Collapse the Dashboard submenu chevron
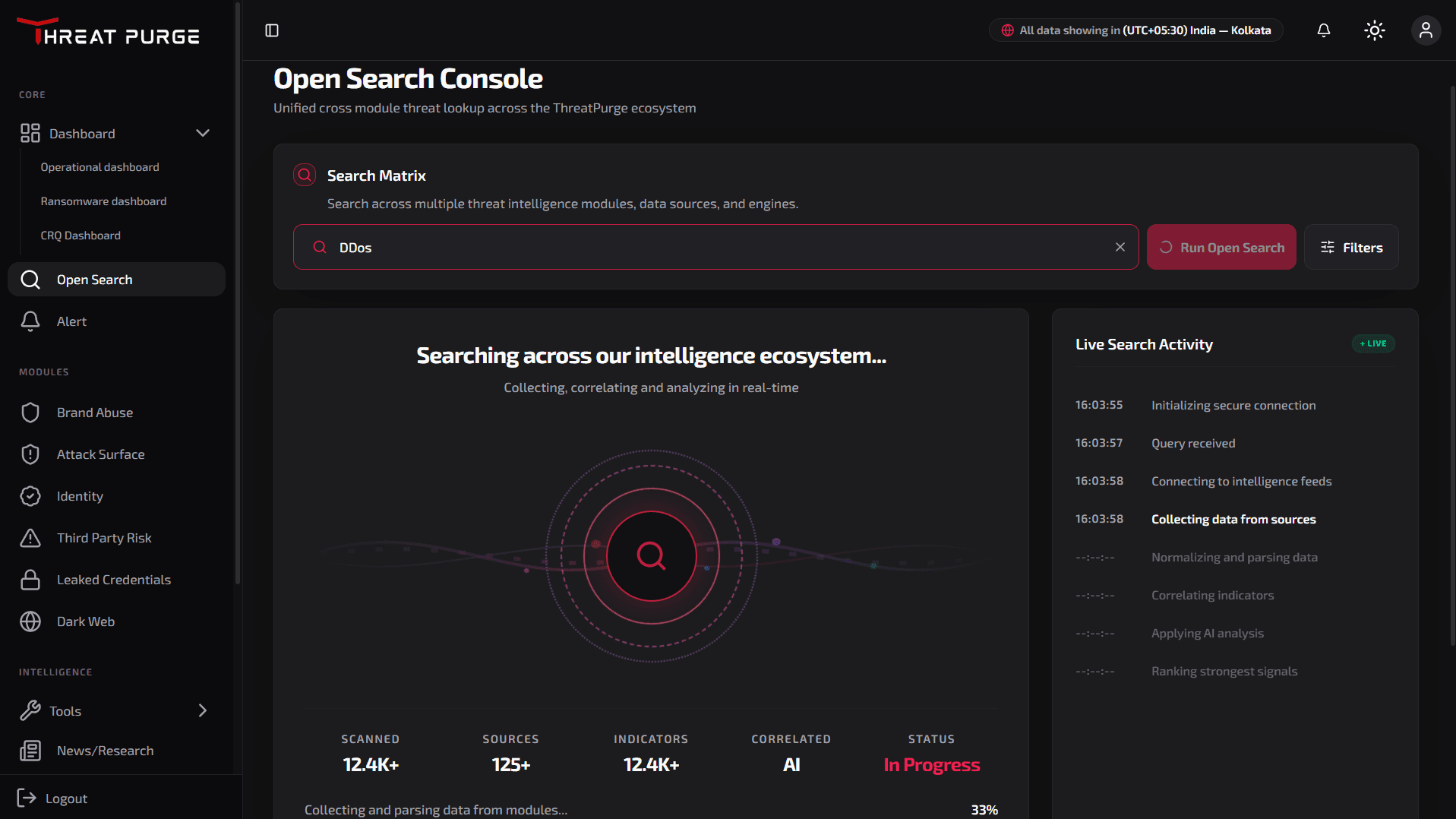Screen dimensions: 1456x819 [203, 133]
